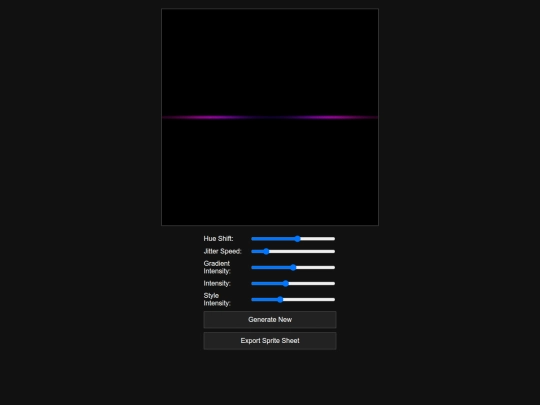Select the Jitter Speed slider handle

(x=266, y=251)
